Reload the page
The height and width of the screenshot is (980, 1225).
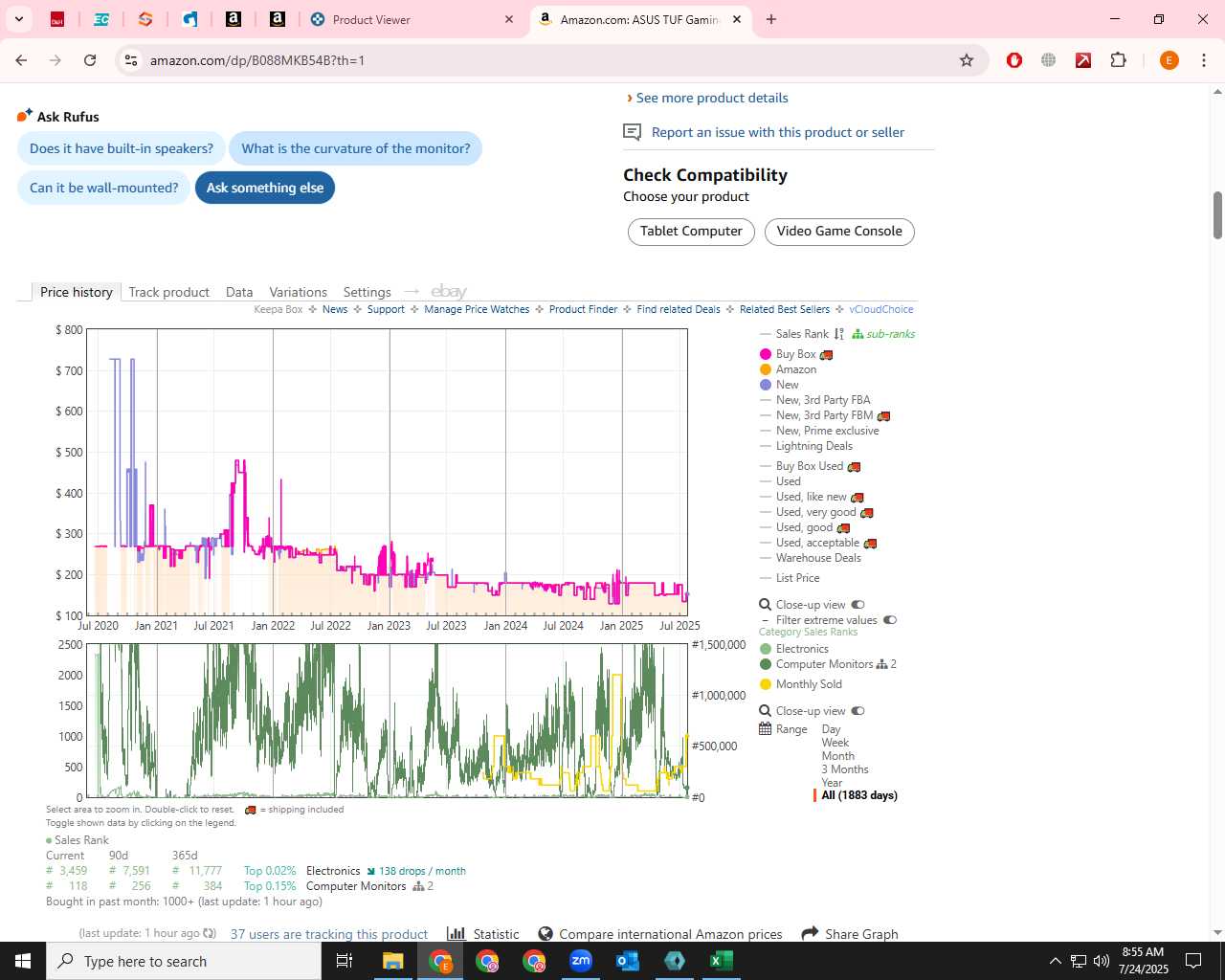90,60
